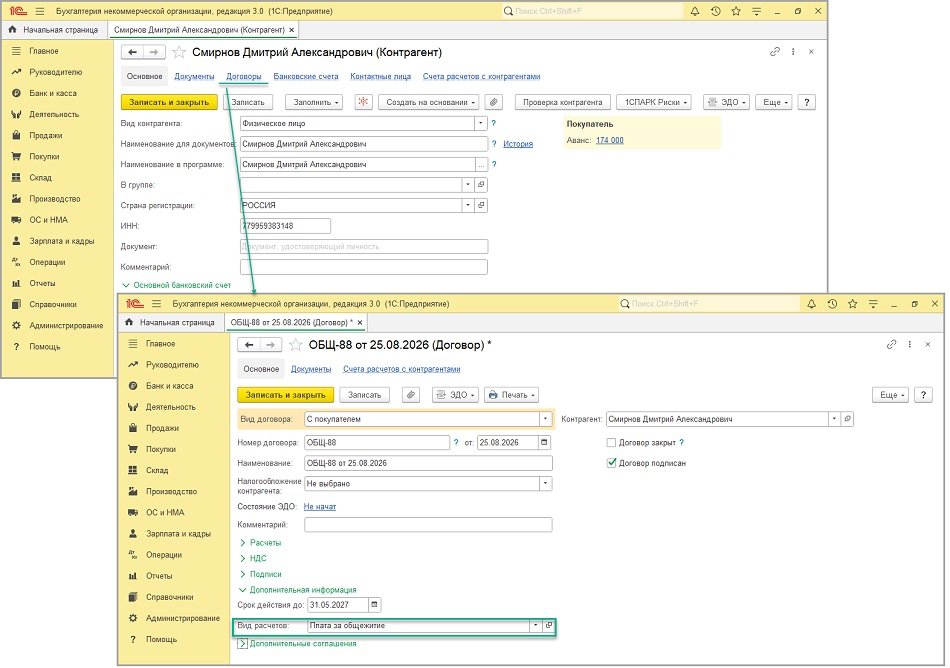The image size is (950, 668).
Task: Go forward with right arrow in contract window
Action: point(271,345)
